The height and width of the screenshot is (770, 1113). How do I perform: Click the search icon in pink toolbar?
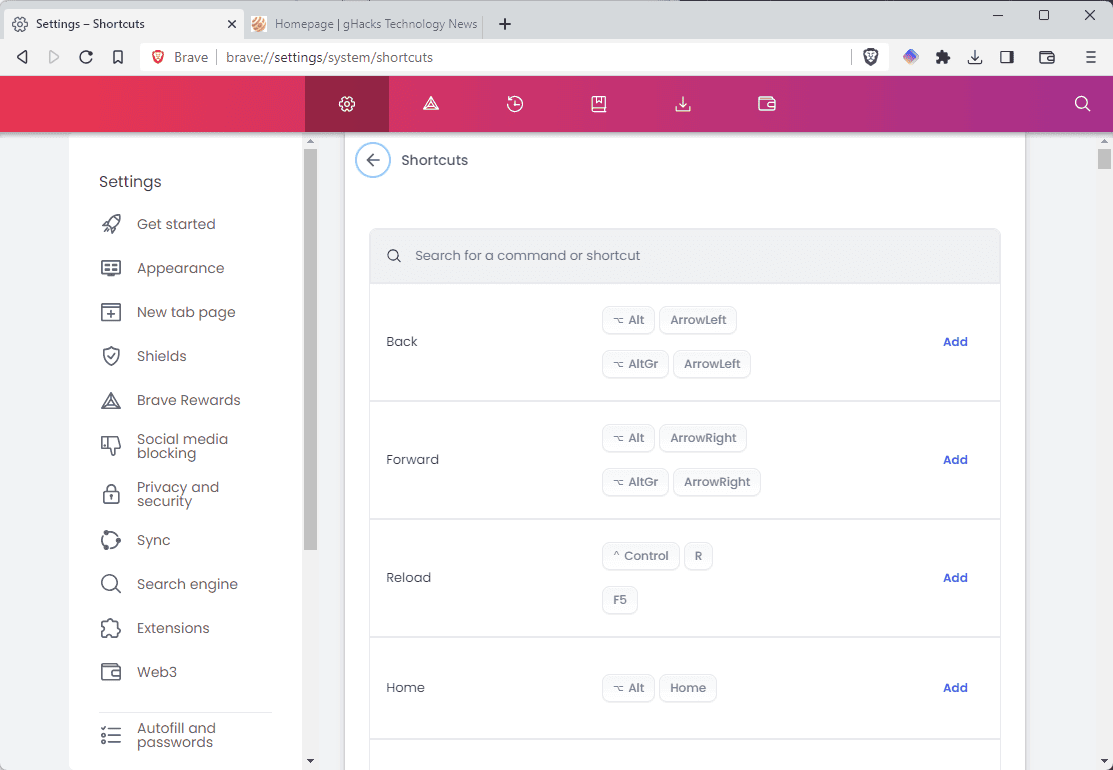click(1082, 104)
